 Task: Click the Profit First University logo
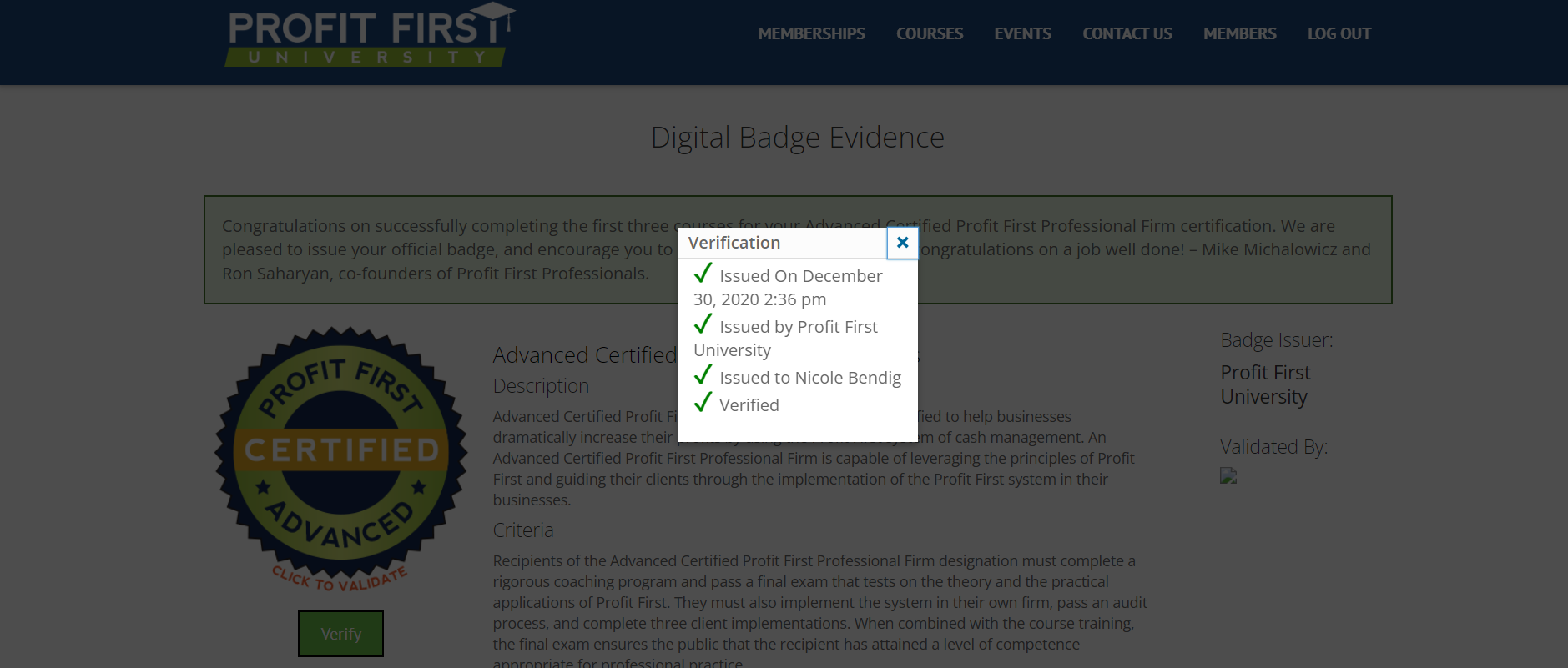tap(370, 34)
